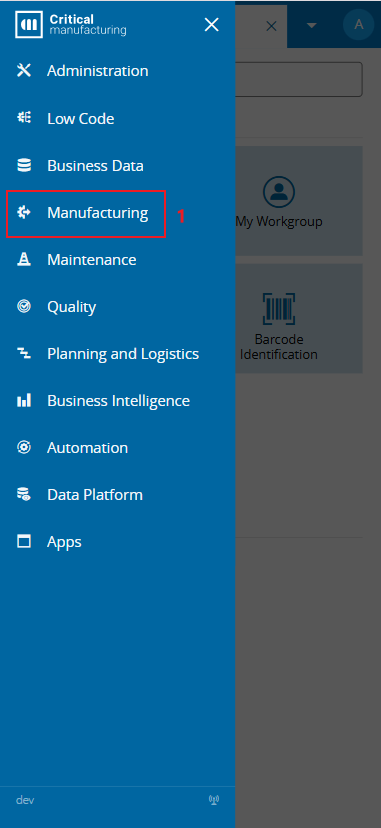Click the Apps window icon
381x828 pixels.
[24, 541]
